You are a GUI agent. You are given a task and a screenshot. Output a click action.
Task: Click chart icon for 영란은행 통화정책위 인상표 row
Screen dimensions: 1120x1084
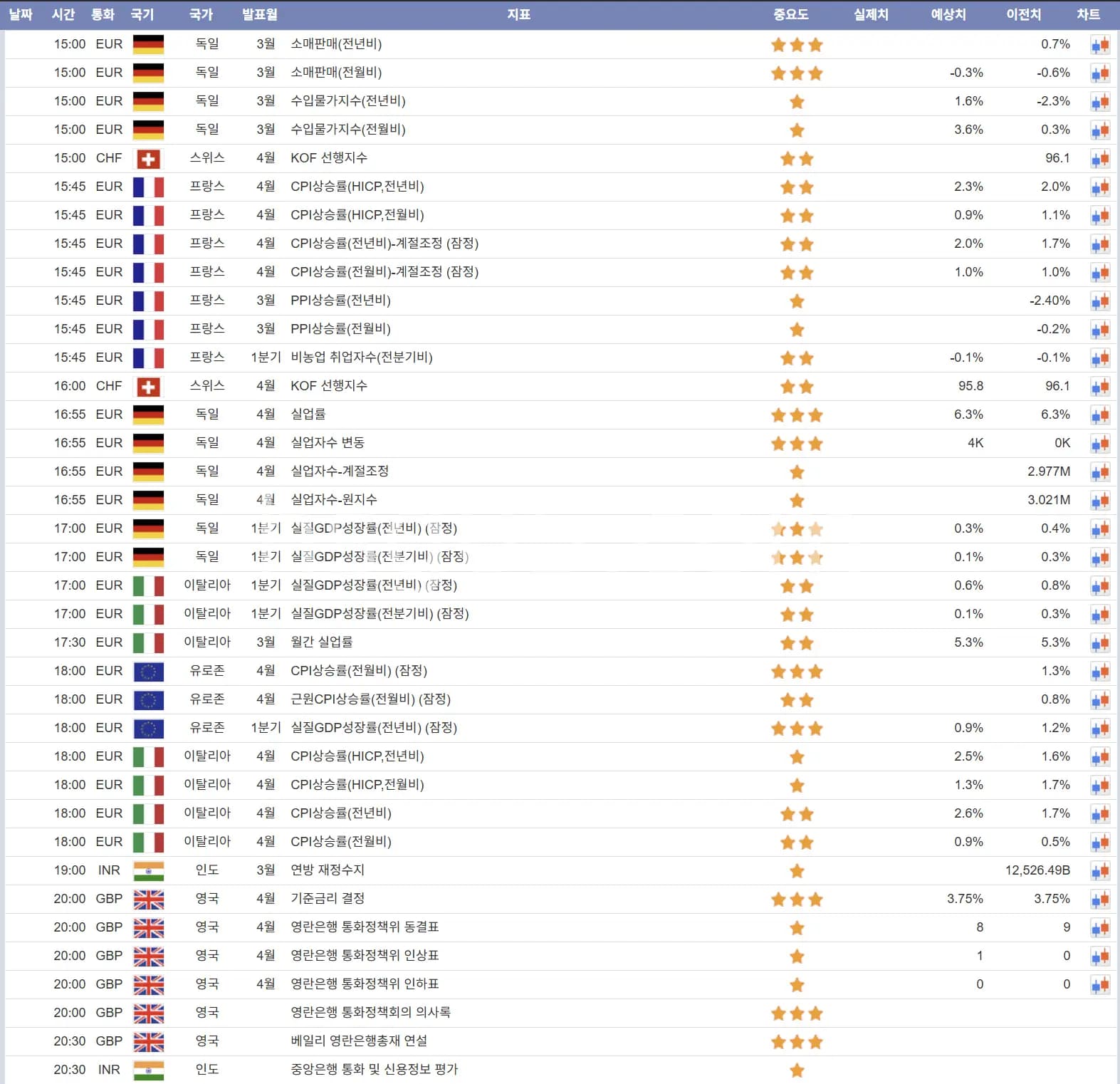1100,957
